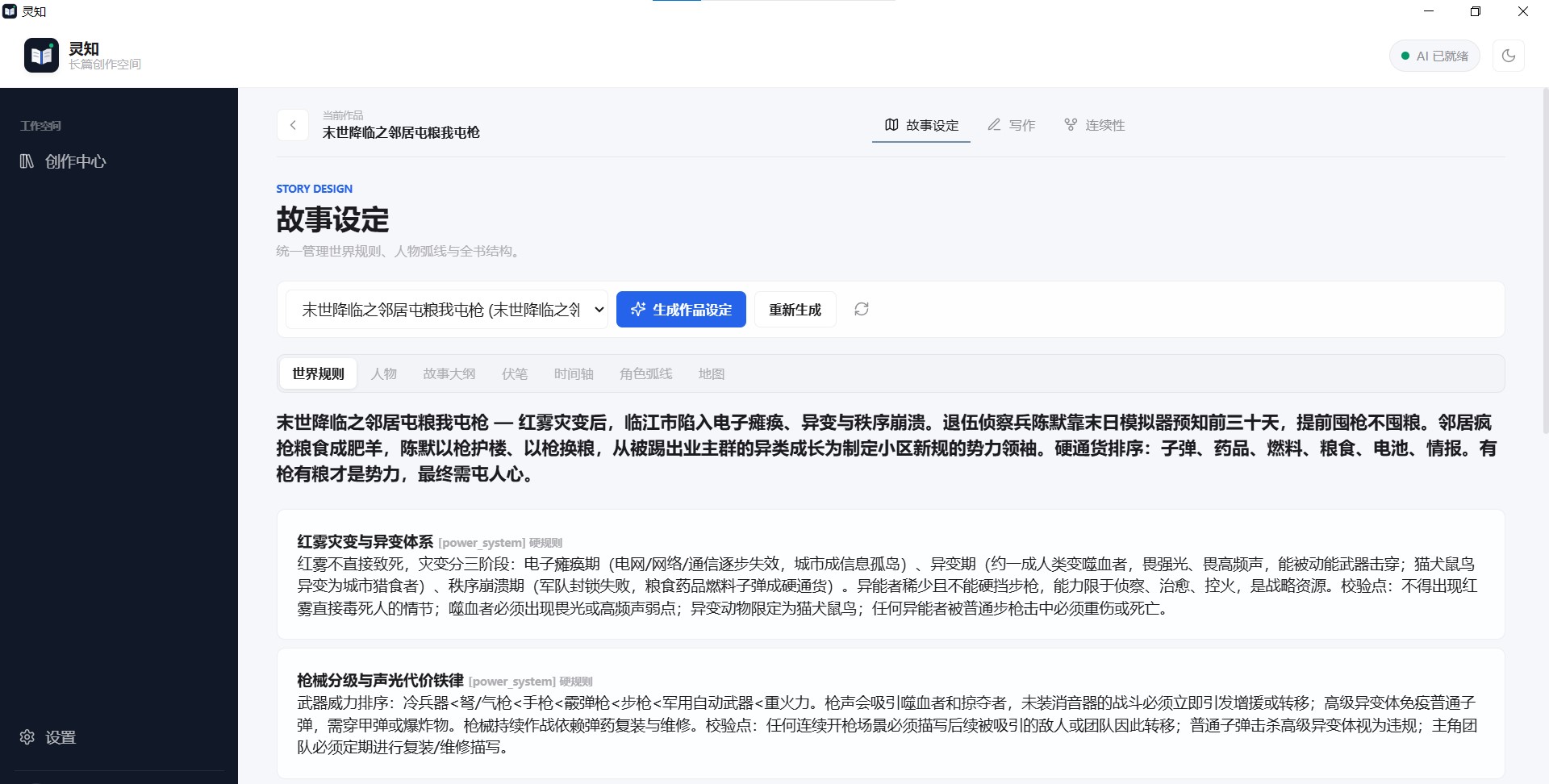1549x784 pixels.
Task: Open 创作中心 in the sidebar
Action: [63, 161]
